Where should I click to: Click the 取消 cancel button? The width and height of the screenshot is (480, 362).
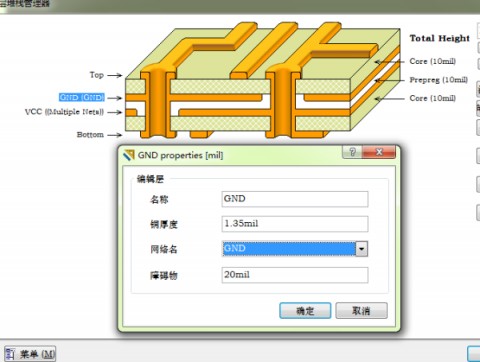(x=361, y=311)
